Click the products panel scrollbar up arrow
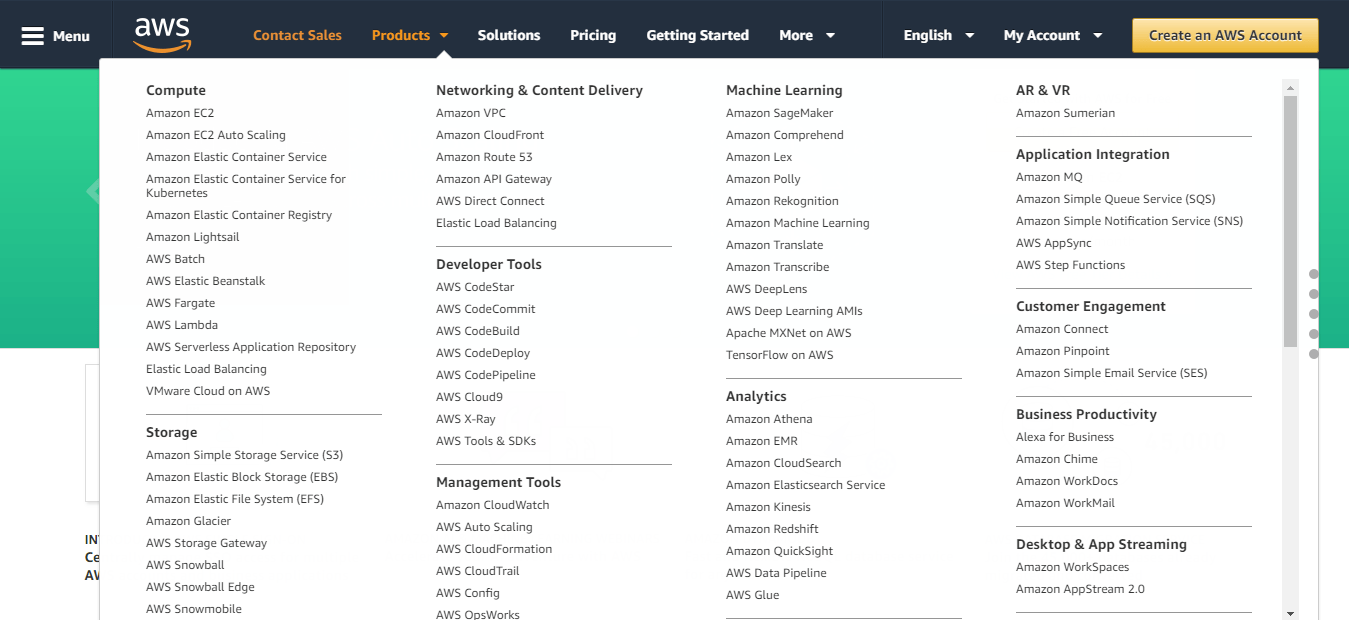The image size is (1349, 620). [1290, 87]
